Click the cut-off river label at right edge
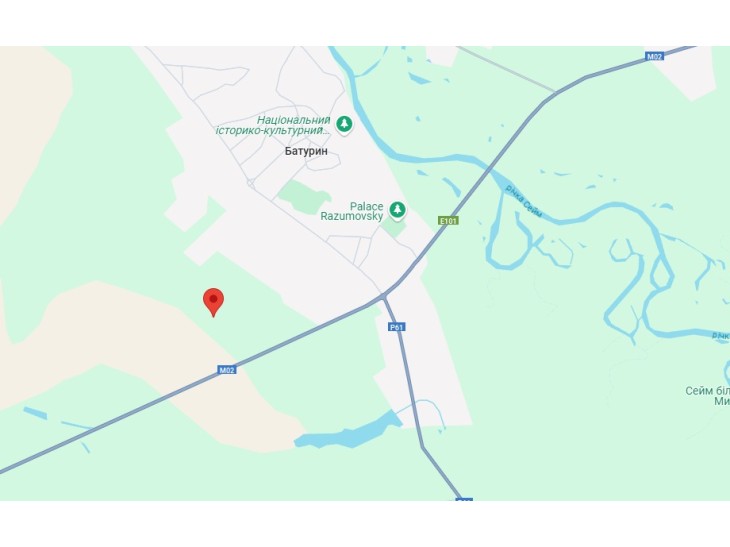 [721, 335]
